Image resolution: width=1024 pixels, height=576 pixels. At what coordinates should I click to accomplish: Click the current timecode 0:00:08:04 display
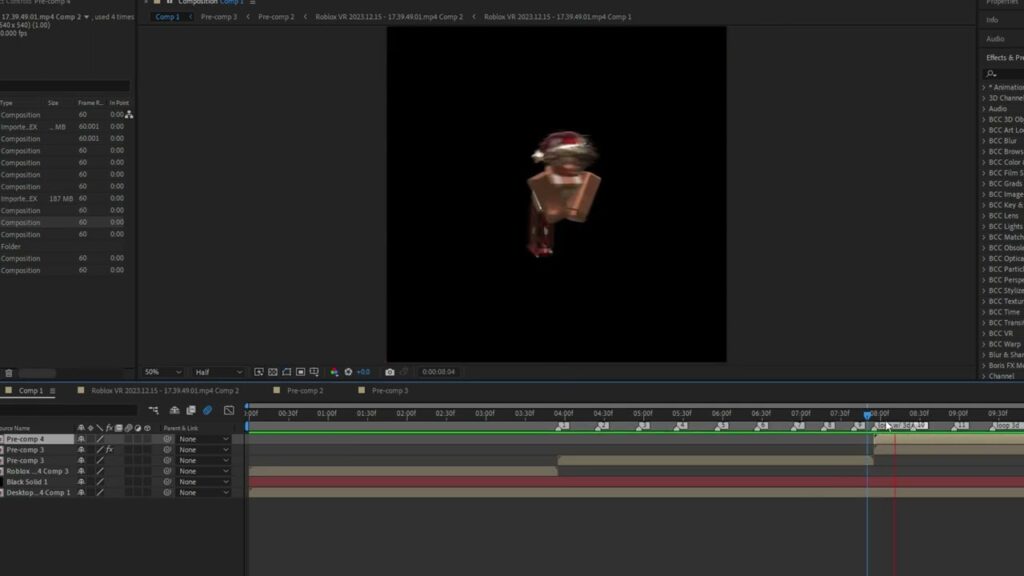438,372
